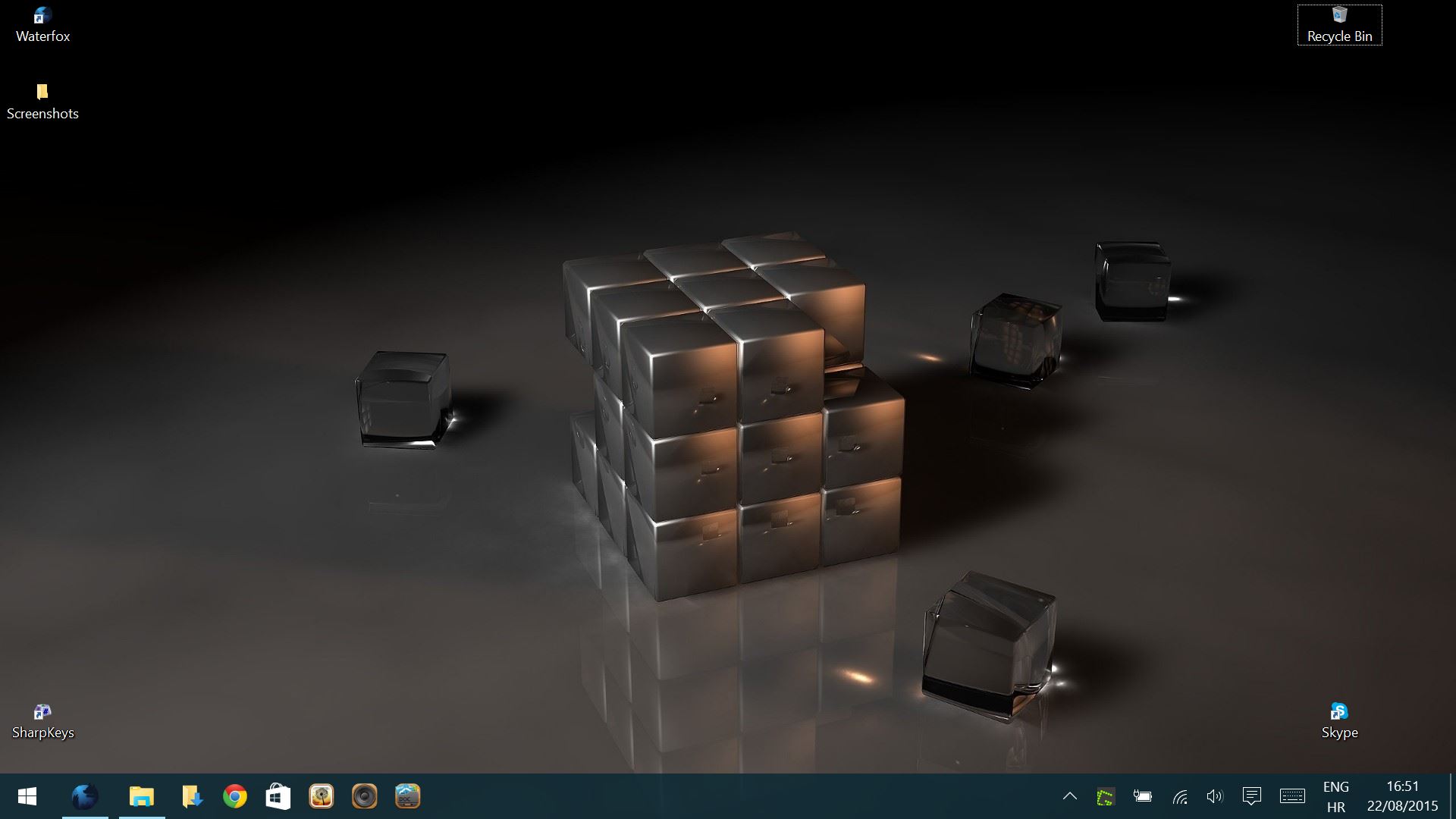
Task: Open Waterfox from the desktop shortcut
Action: (x=43, y=19)
